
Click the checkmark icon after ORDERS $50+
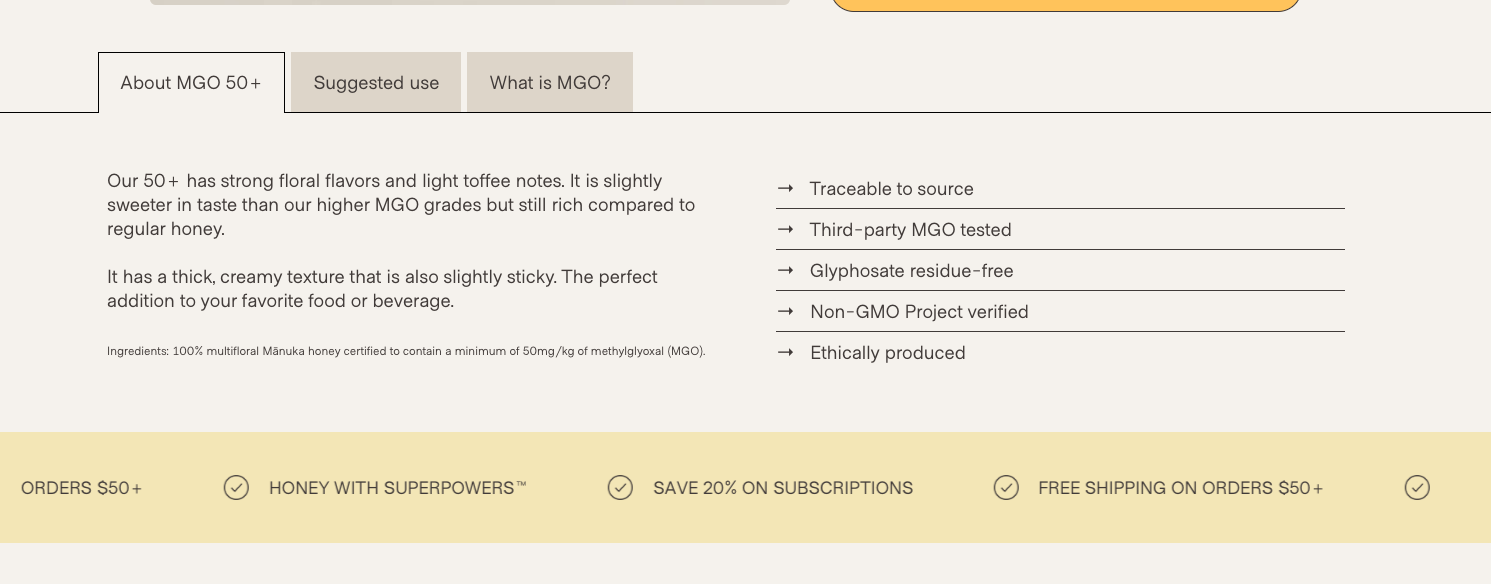click(236, 488)
